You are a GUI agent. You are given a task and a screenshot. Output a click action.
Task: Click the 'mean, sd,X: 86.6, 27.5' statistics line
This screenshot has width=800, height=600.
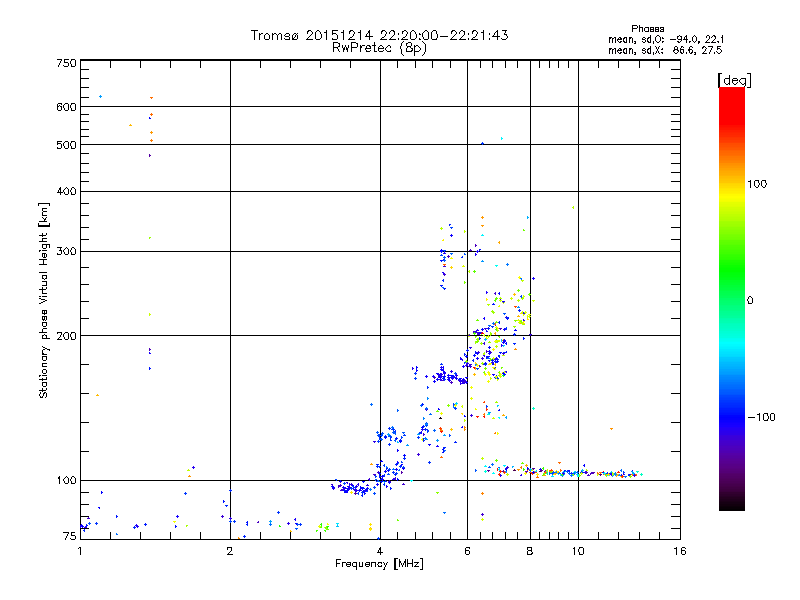665,50
